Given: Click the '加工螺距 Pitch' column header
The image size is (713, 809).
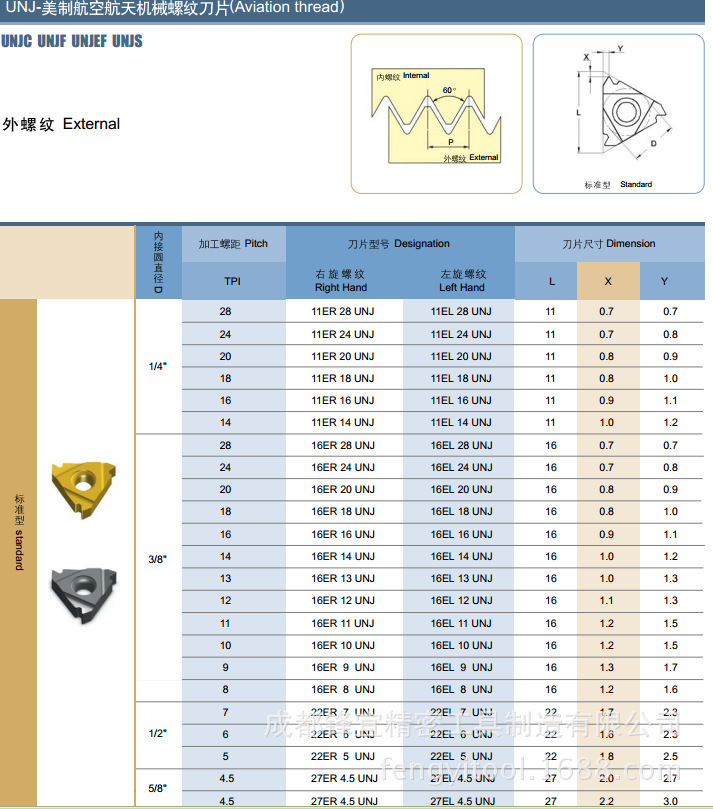Looking at the screenshot, I should pos(233,244).
